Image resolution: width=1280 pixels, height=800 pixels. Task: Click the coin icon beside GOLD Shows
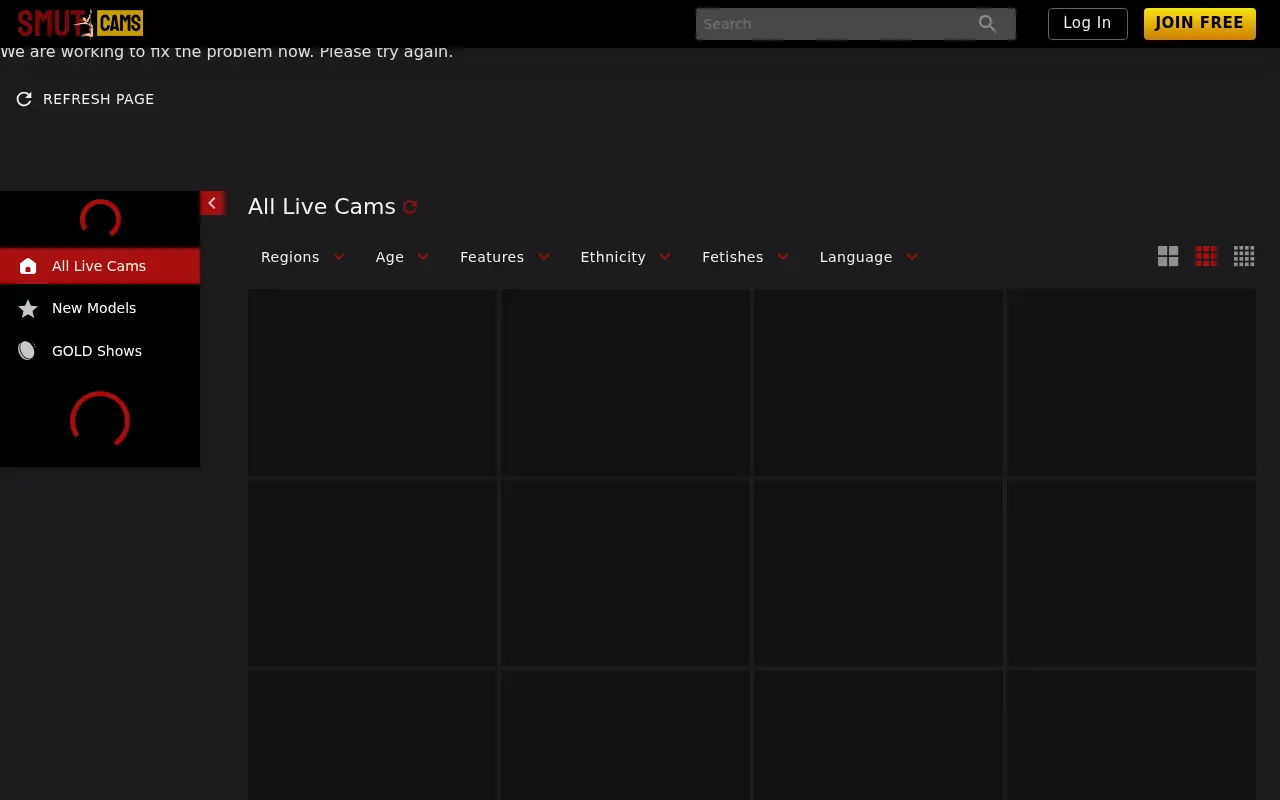28,351
